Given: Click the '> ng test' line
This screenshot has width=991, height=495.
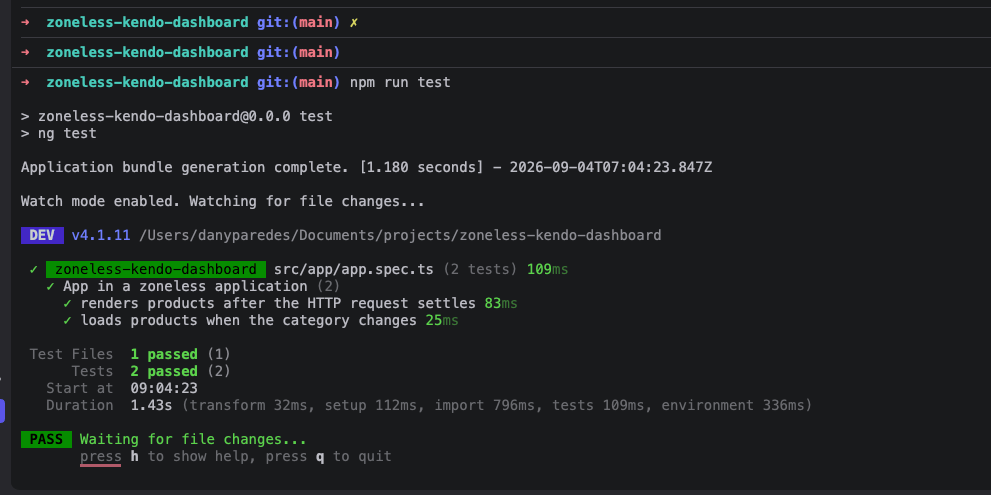Looking at the screenshot, I should 59,133.
